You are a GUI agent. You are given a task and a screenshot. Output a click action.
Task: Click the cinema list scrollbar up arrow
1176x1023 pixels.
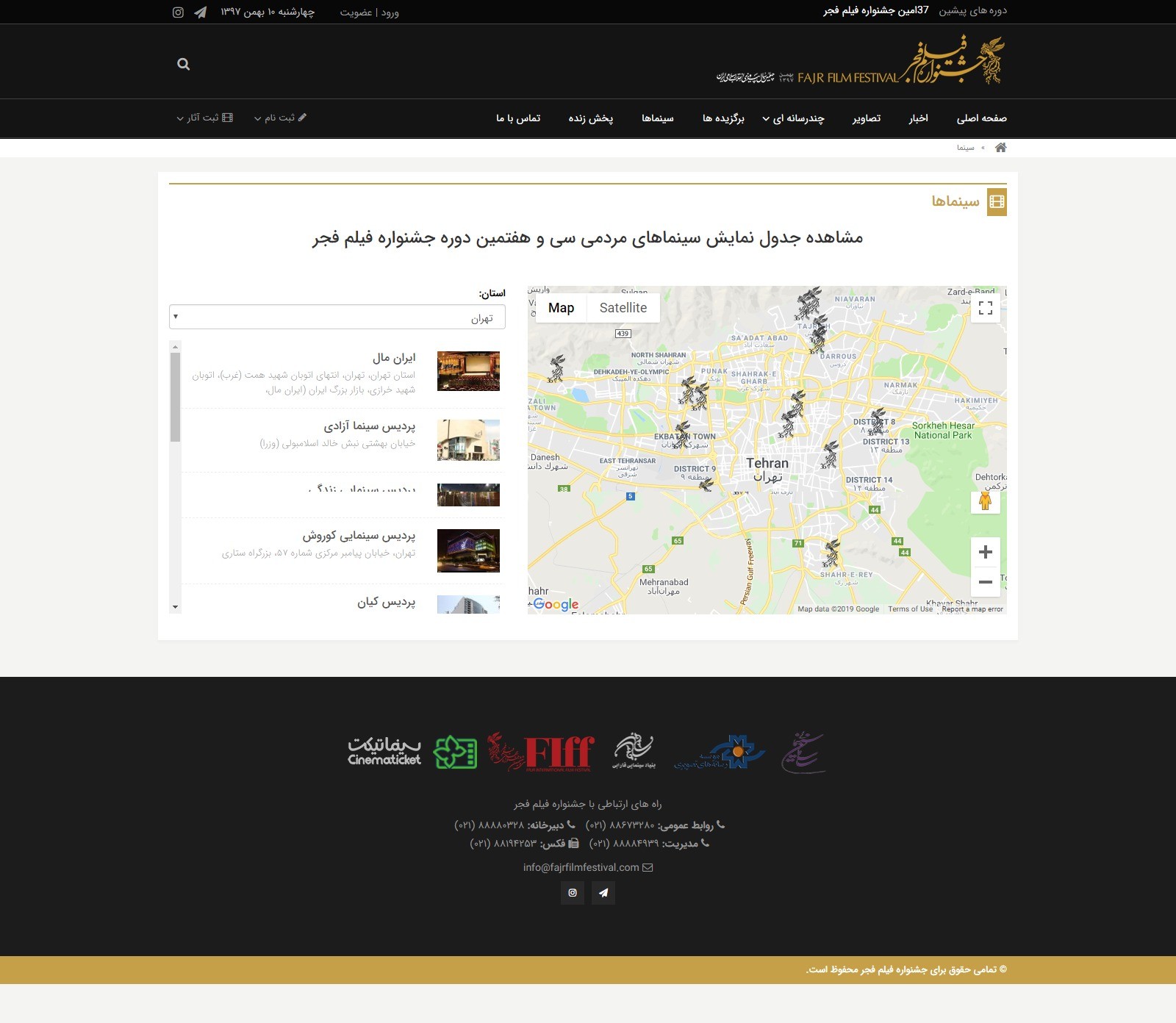click(x=175, y=346)
